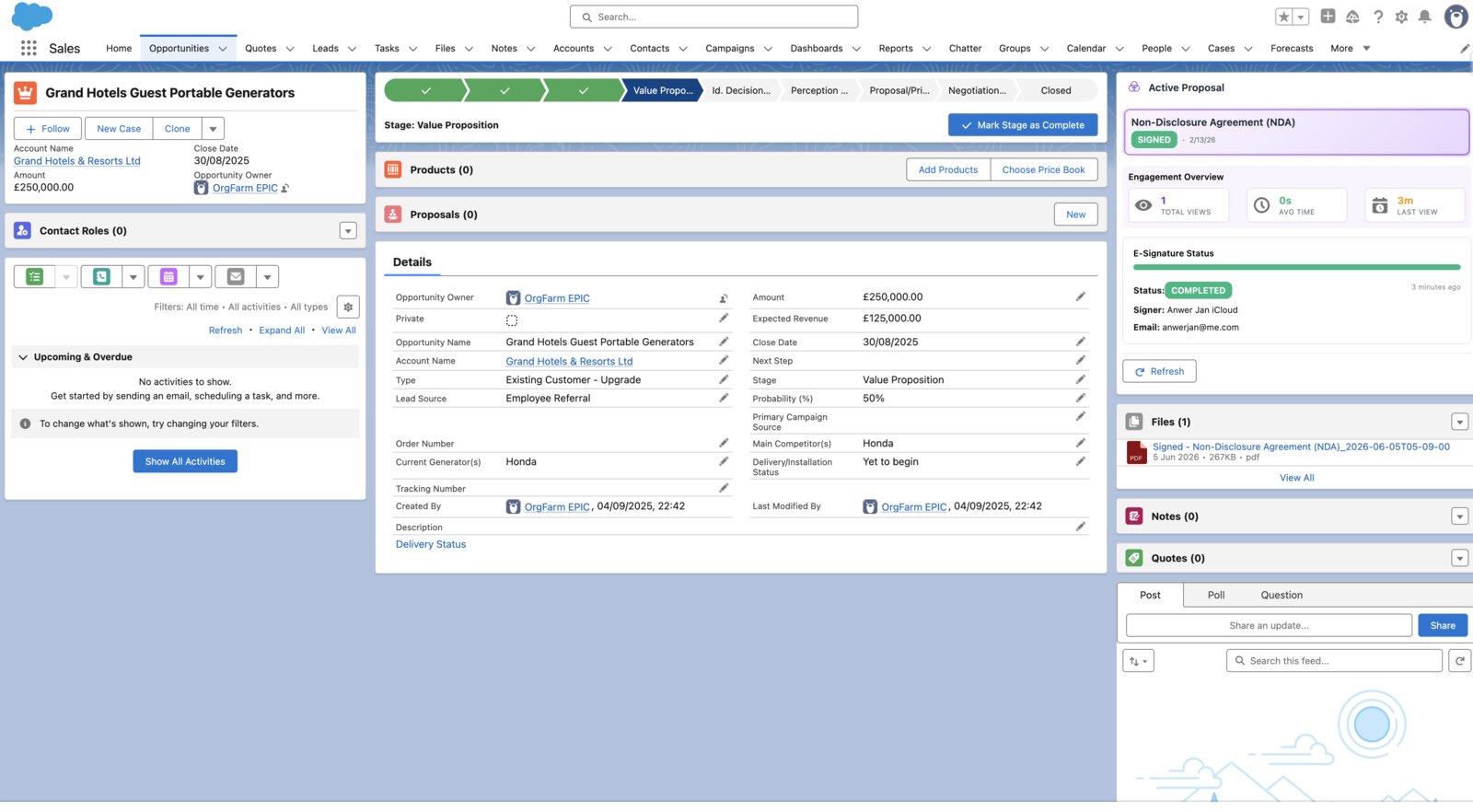Viewport: 1473px width, 812px height.
Task: Click the Expand All link
Action: point(282,331)
